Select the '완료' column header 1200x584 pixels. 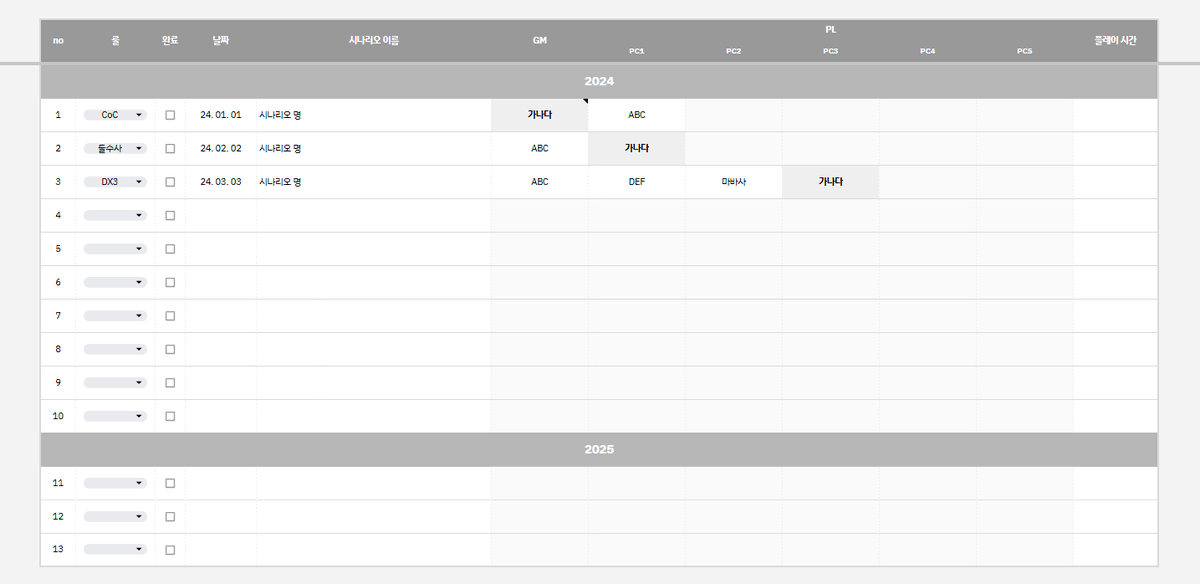[170, 40]
